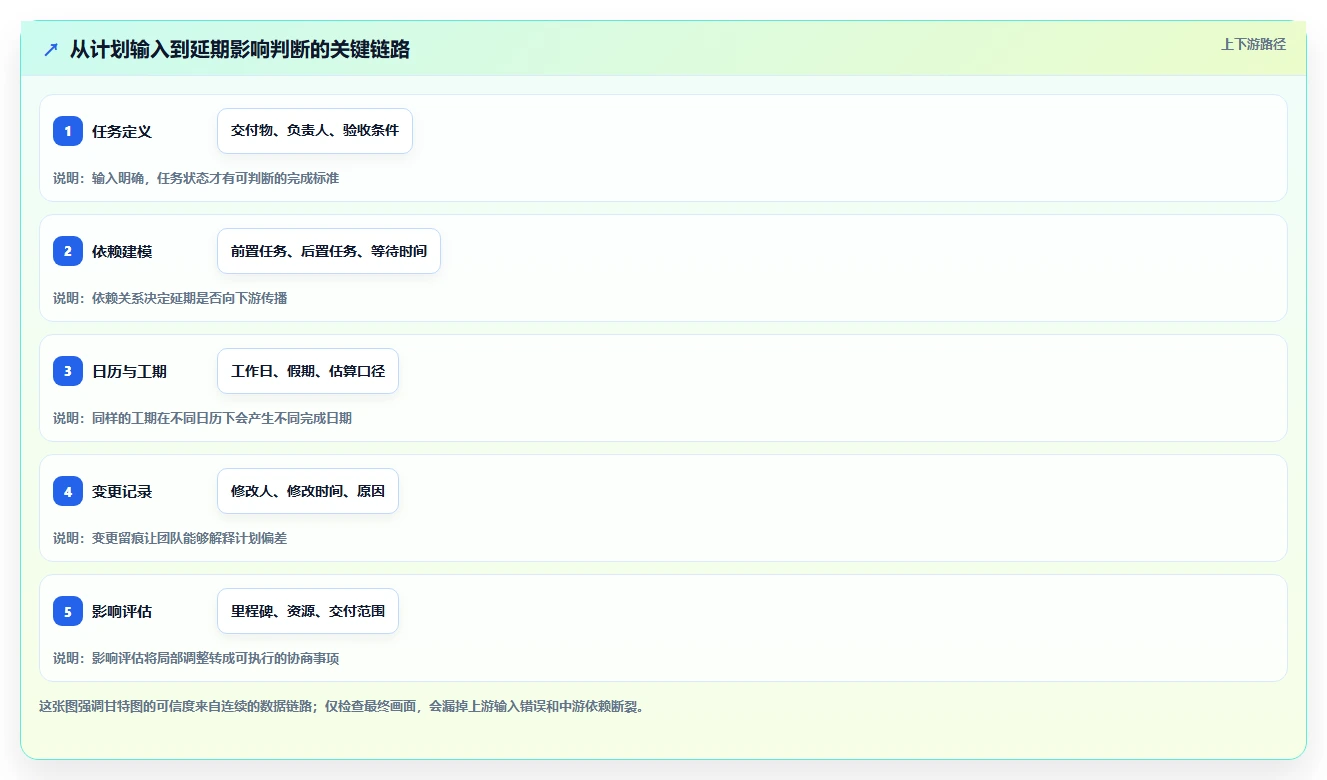
Task: Click the 影响评估 step title
Action: [x=122, y=611]
